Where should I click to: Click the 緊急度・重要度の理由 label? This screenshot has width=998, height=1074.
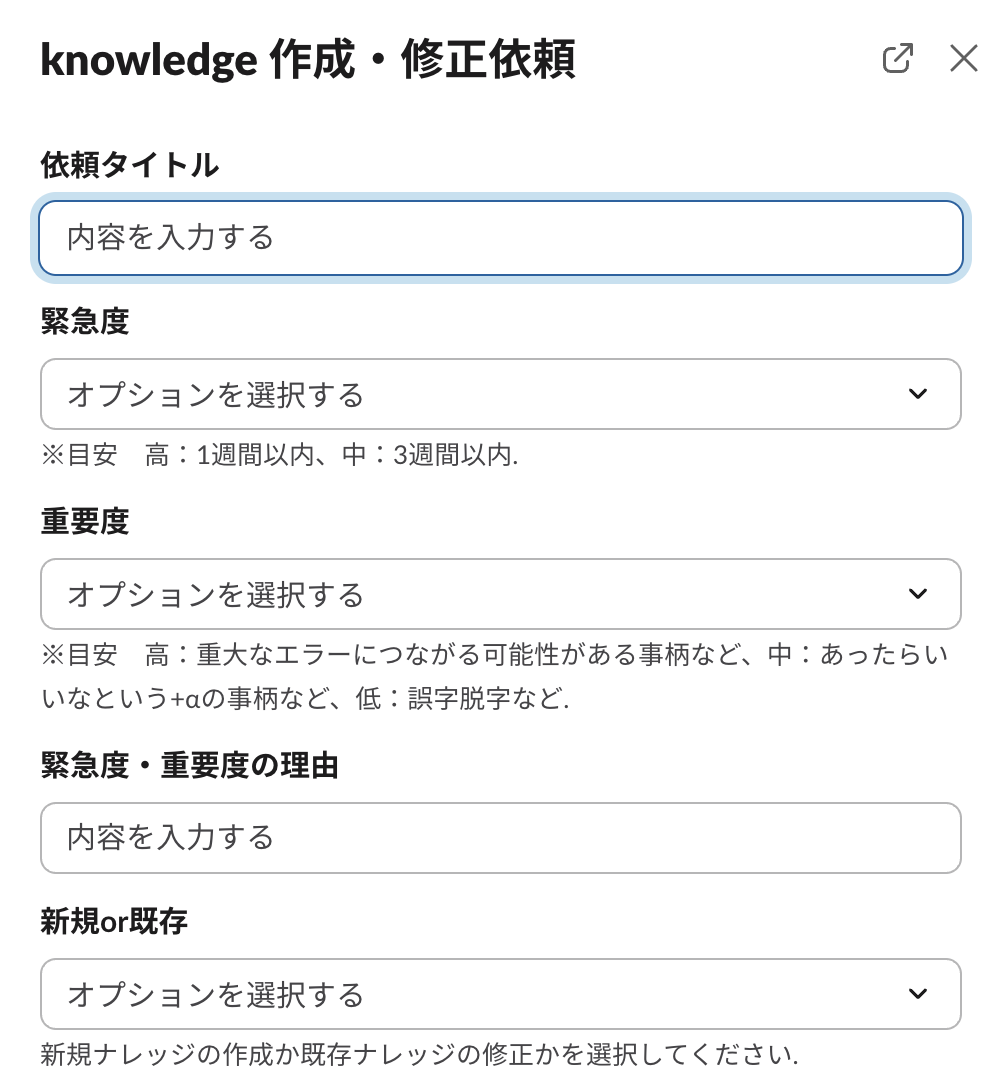click(x=189, y=766)
